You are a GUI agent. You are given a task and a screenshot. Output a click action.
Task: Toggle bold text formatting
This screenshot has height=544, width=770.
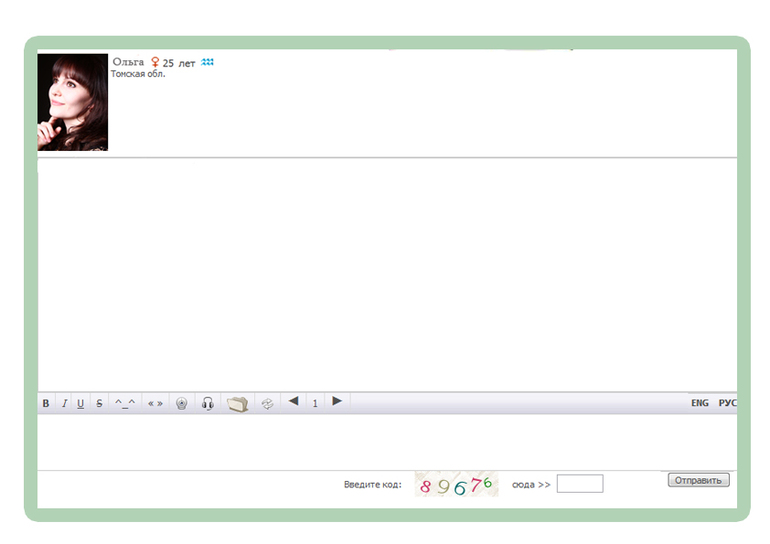(46, 404)
